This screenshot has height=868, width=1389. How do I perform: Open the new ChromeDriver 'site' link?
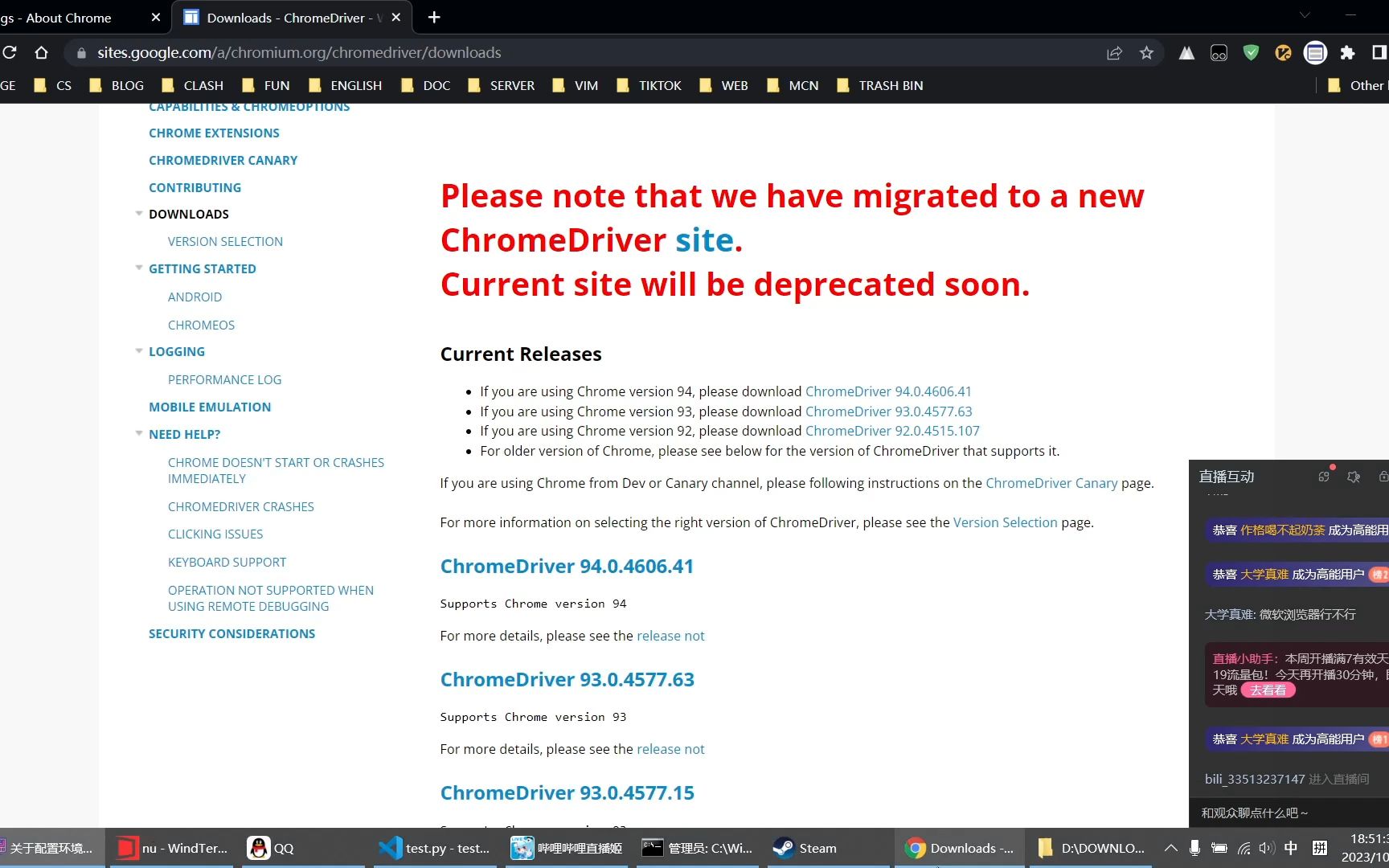(x=704, y=240)
